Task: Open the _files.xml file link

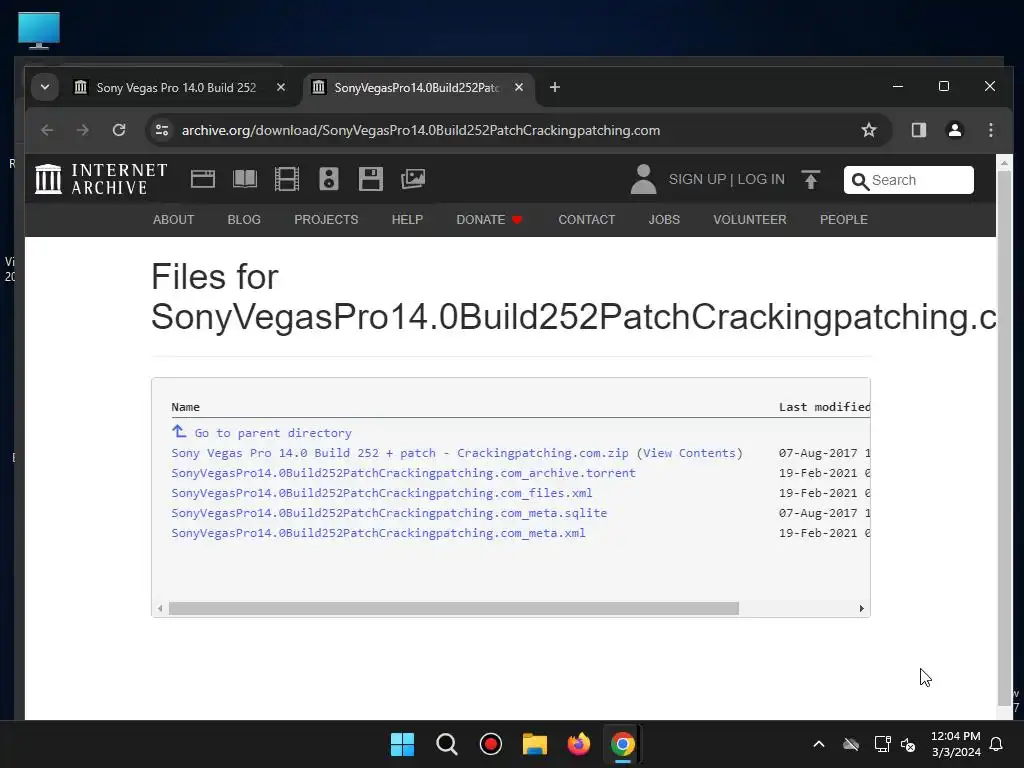Action: tap(381, 493)
